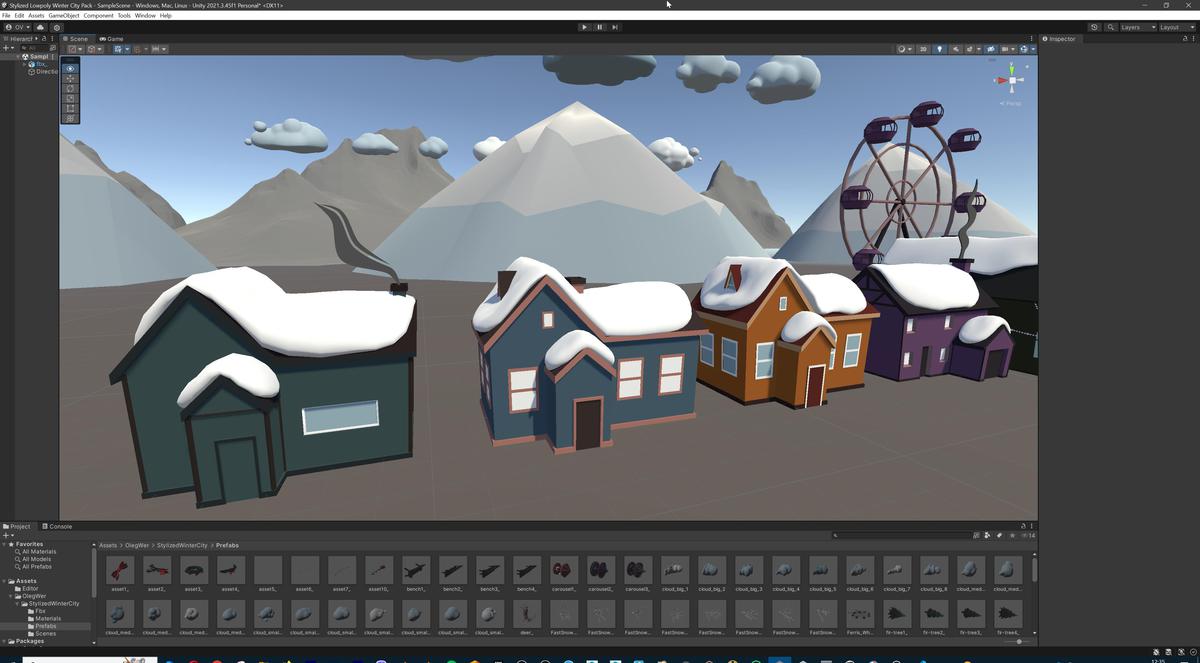1200x663 pixels.
Task: Open the Scene view more options menu
Action: pos(1032,39)
